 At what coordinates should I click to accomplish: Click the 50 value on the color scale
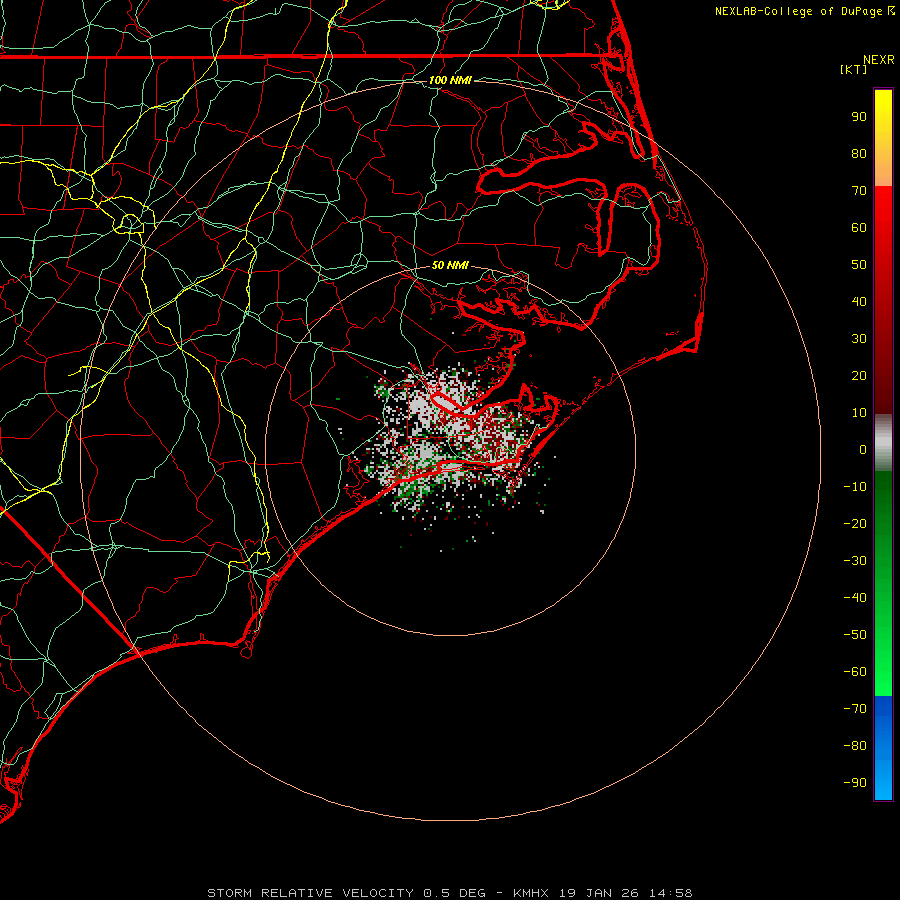click(x=859, y=265)
